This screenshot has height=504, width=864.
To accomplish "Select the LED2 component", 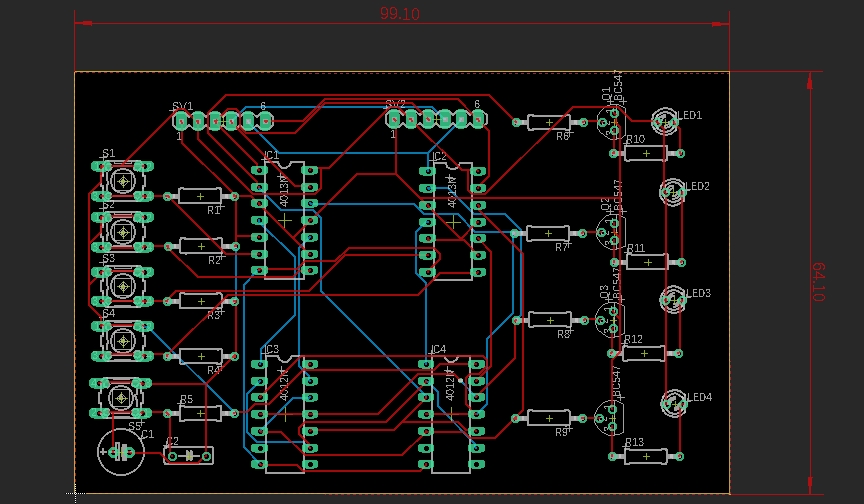I will tap(673, 192).
